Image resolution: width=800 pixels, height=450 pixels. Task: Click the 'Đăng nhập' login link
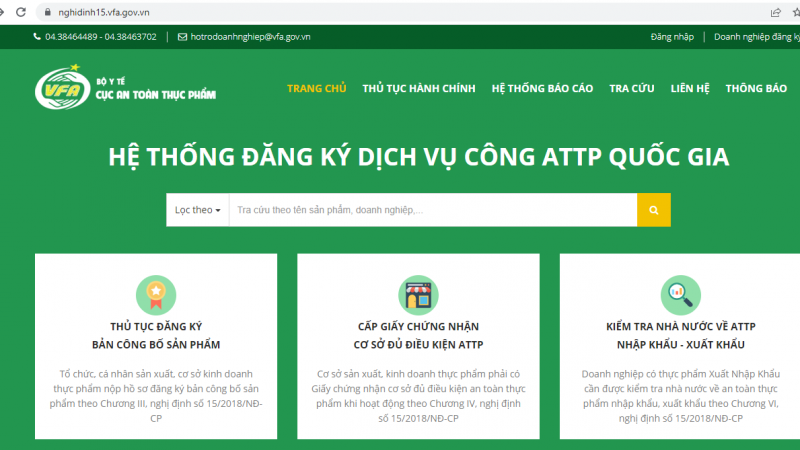671,37
